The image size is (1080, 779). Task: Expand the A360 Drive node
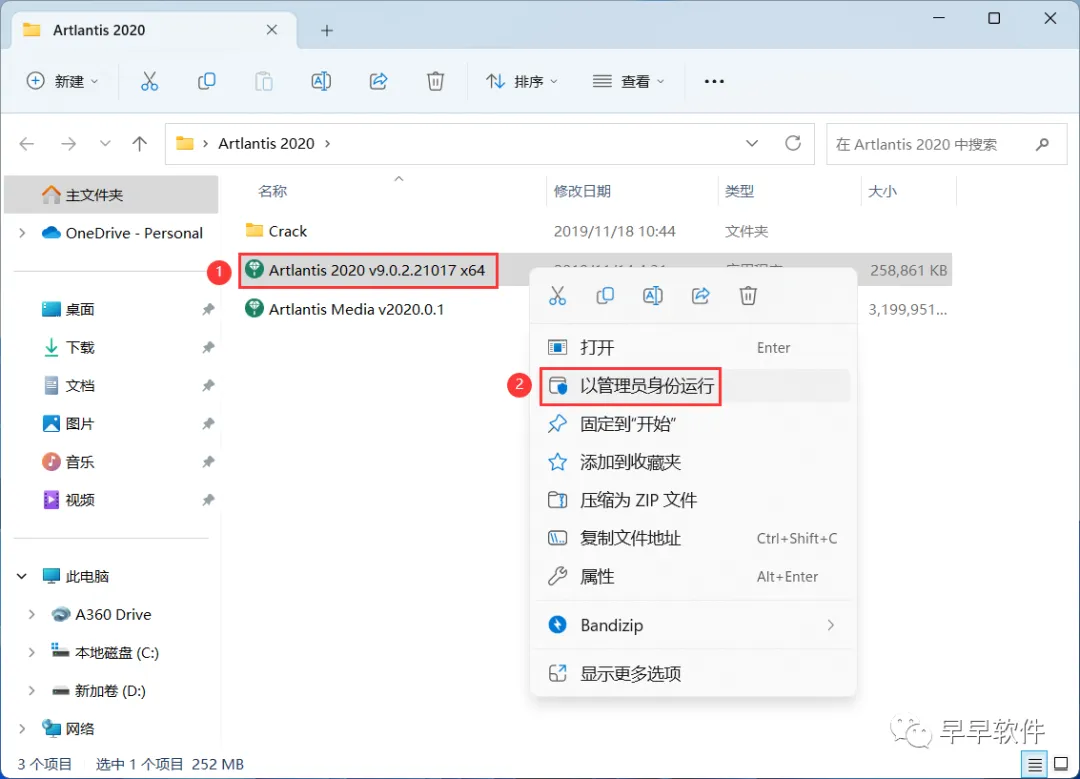point(32,614)
